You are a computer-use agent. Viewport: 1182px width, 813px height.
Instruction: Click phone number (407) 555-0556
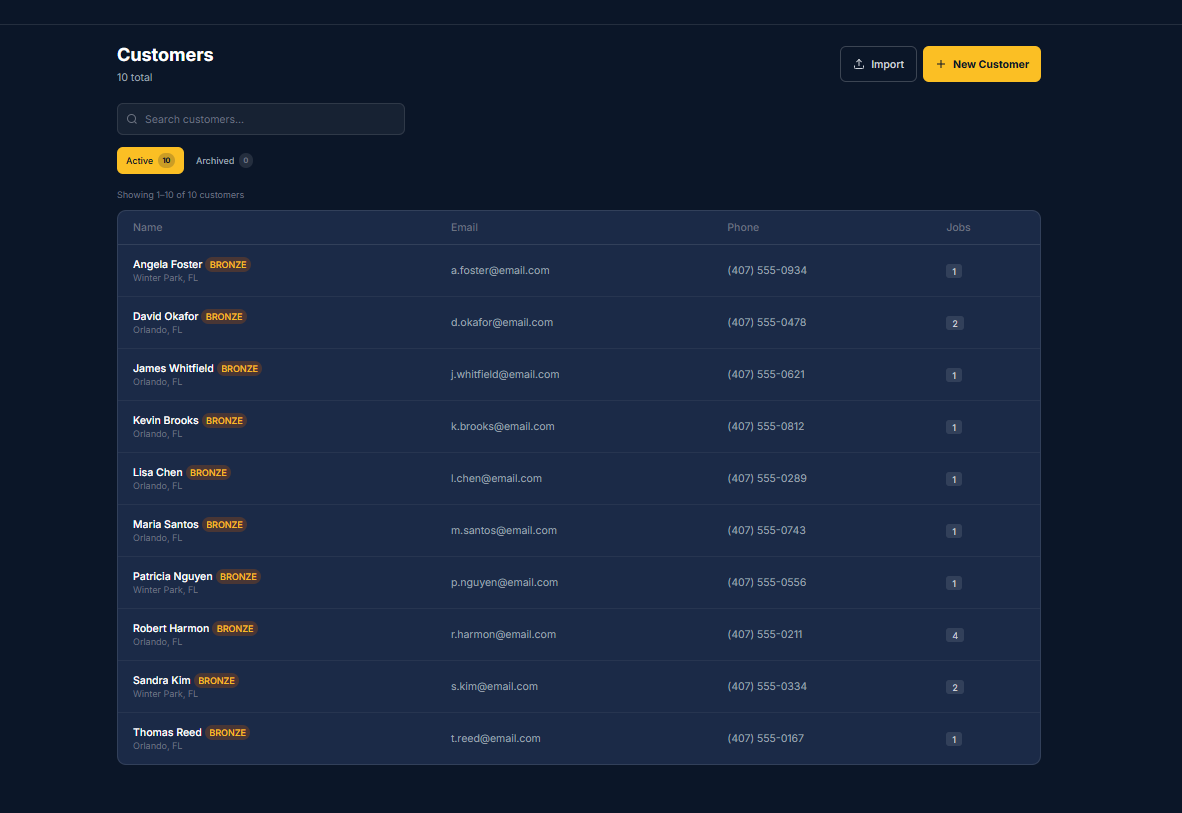(767, 582)
